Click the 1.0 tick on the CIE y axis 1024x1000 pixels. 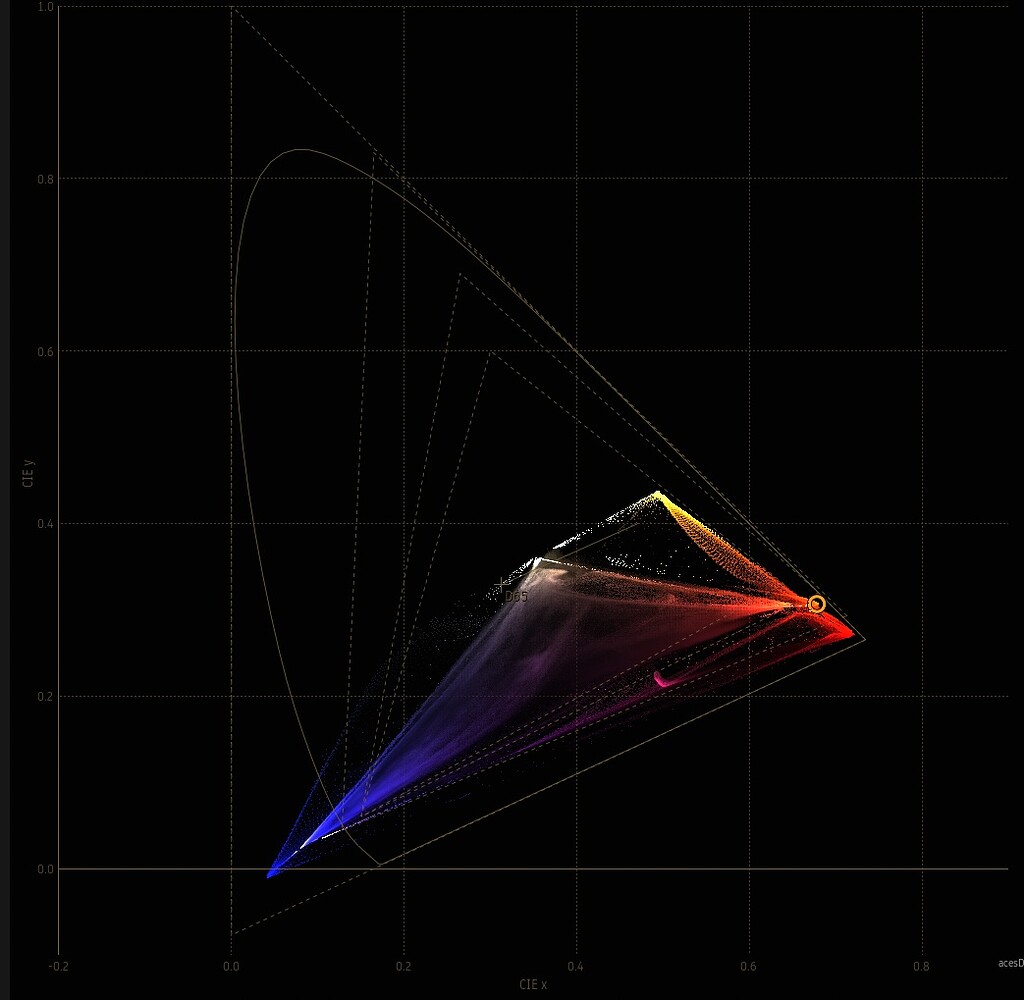click(46, 7)
